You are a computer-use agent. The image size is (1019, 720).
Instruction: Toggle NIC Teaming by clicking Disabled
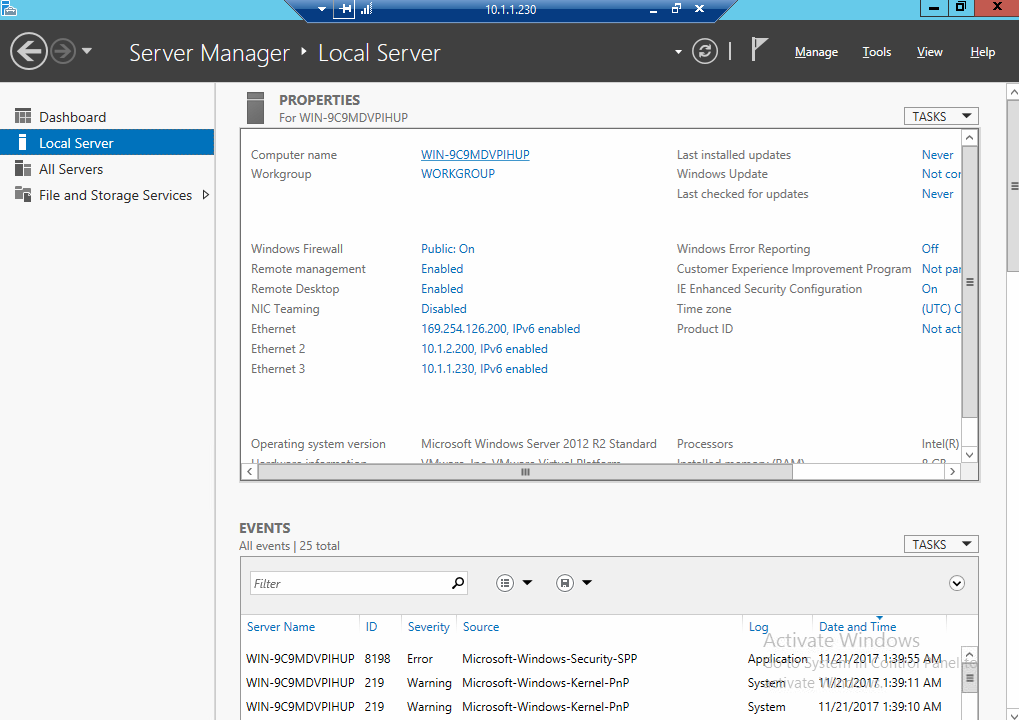[x=443, y=308]
